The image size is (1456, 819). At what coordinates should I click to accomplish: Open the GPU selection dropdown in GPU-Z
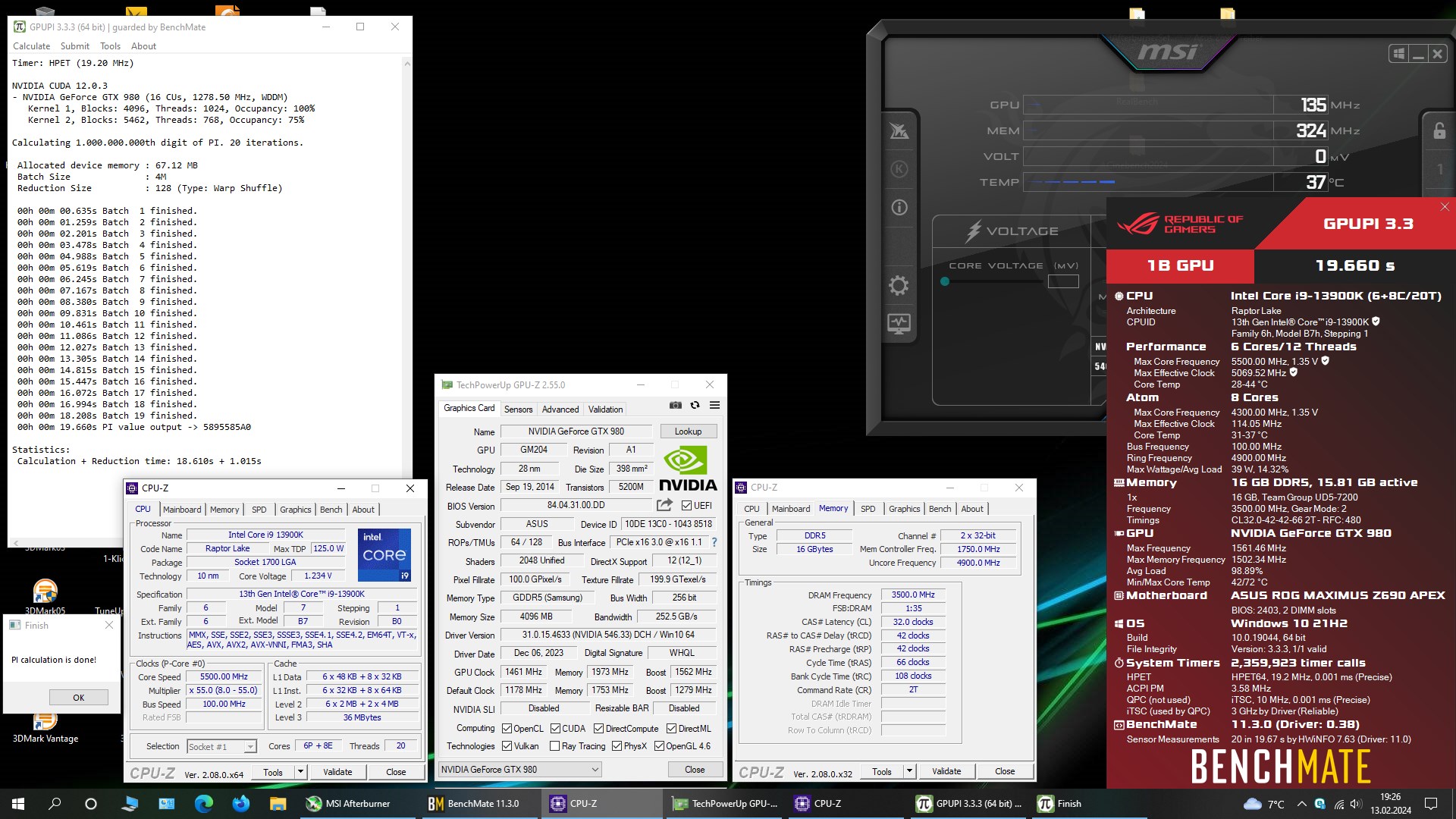pyautogui.click(x=520, y=770)
